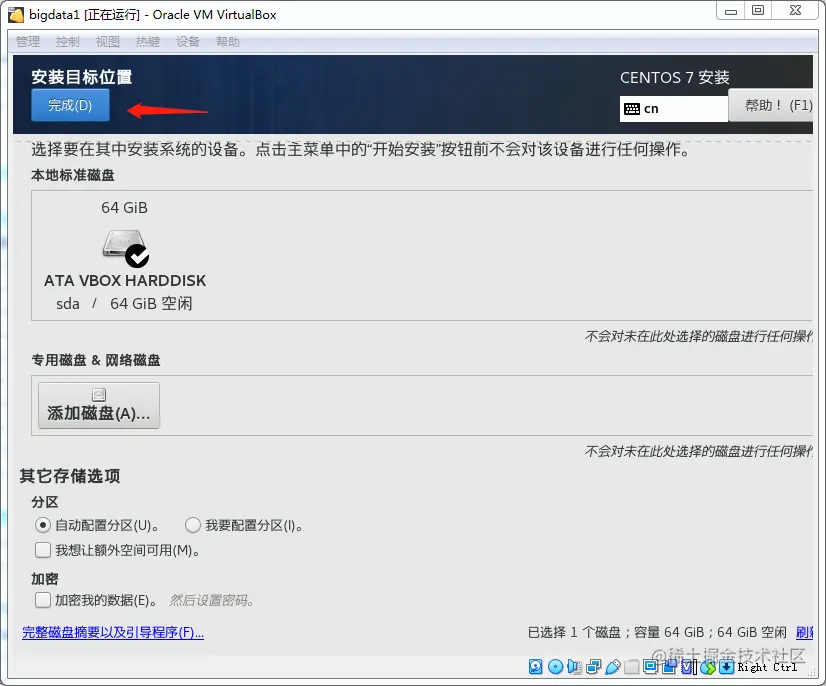
Task: Enable 加密我的数据(E) checkbox
Action: 43,600
